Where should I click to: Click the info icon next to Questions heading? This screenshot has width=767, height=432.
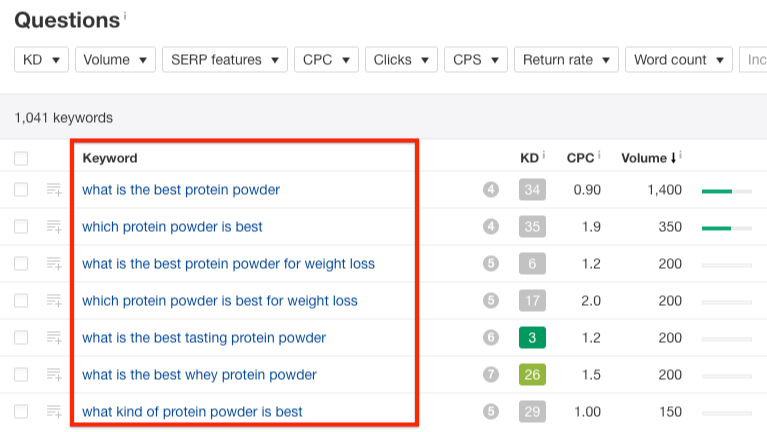tap(124, 17)
